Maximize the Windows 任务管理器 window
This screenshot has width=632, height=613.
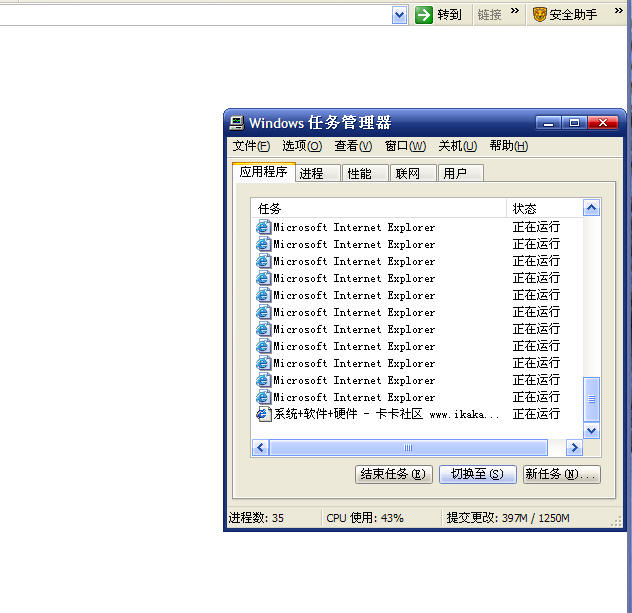[x=574, y=123]
